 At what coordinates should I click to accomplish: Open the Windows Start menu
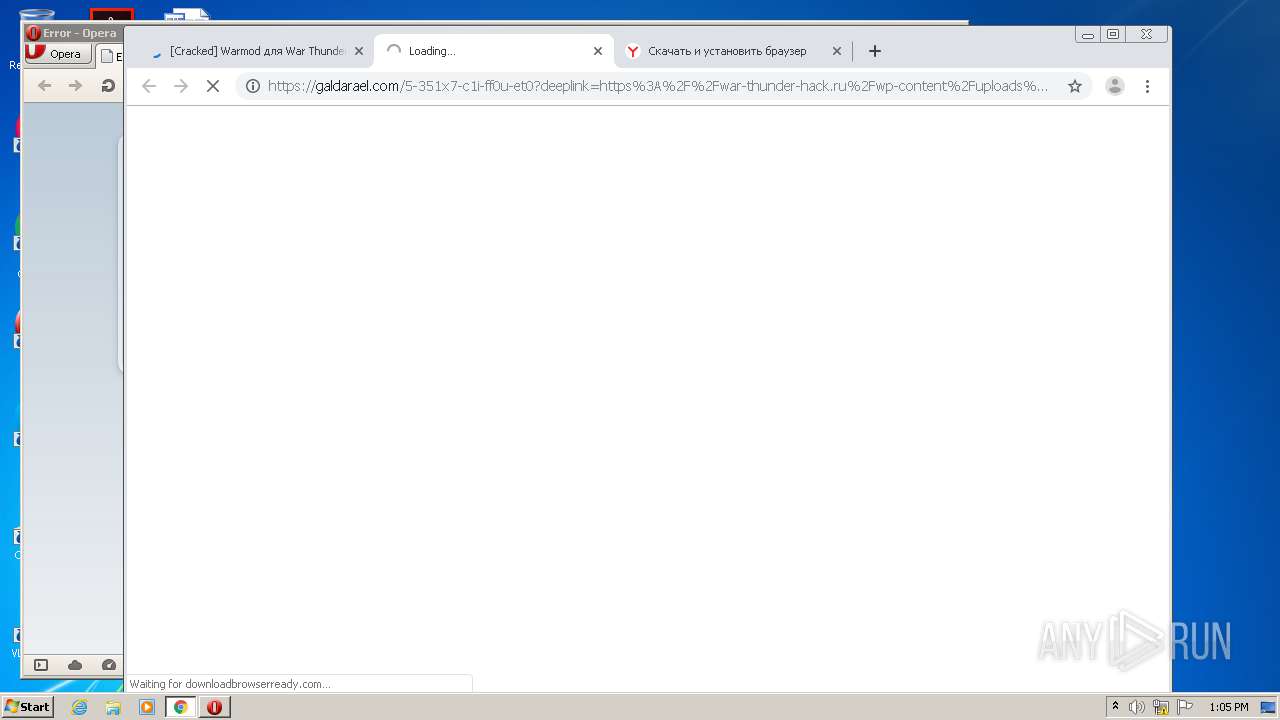27,707
